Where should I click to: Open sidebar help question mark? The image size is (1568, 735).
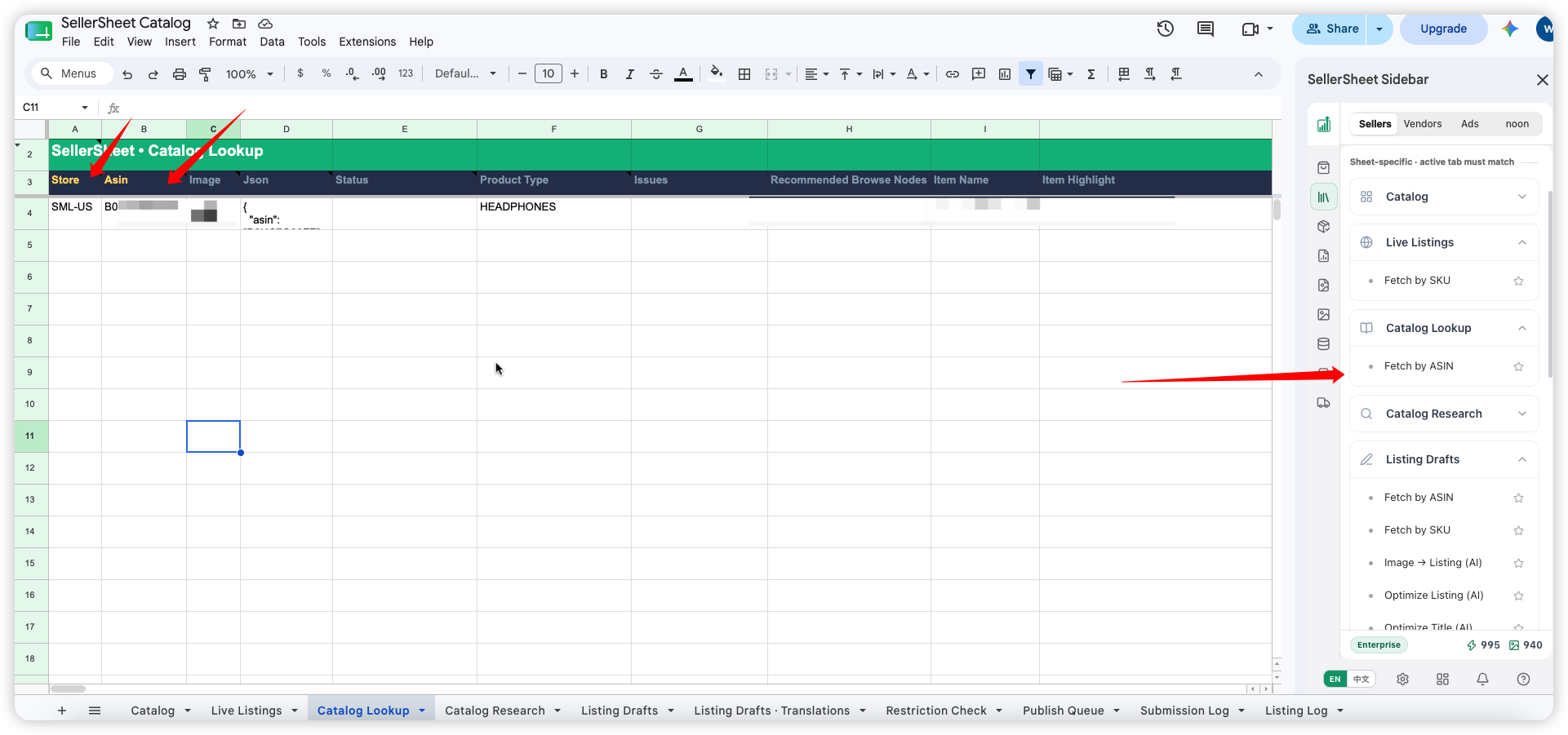tap(1523, 679)
